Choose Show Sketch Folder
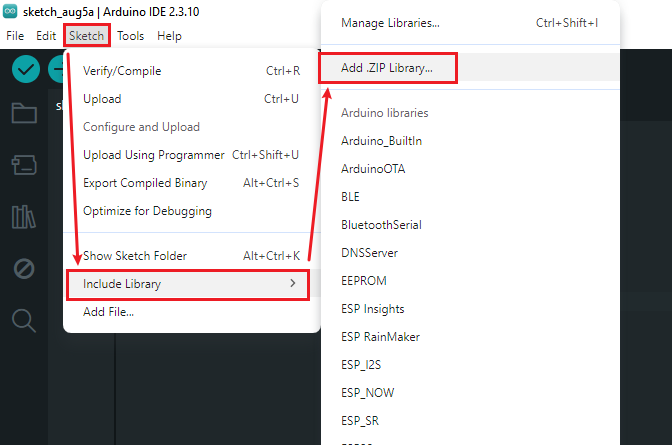 (192, 256)
